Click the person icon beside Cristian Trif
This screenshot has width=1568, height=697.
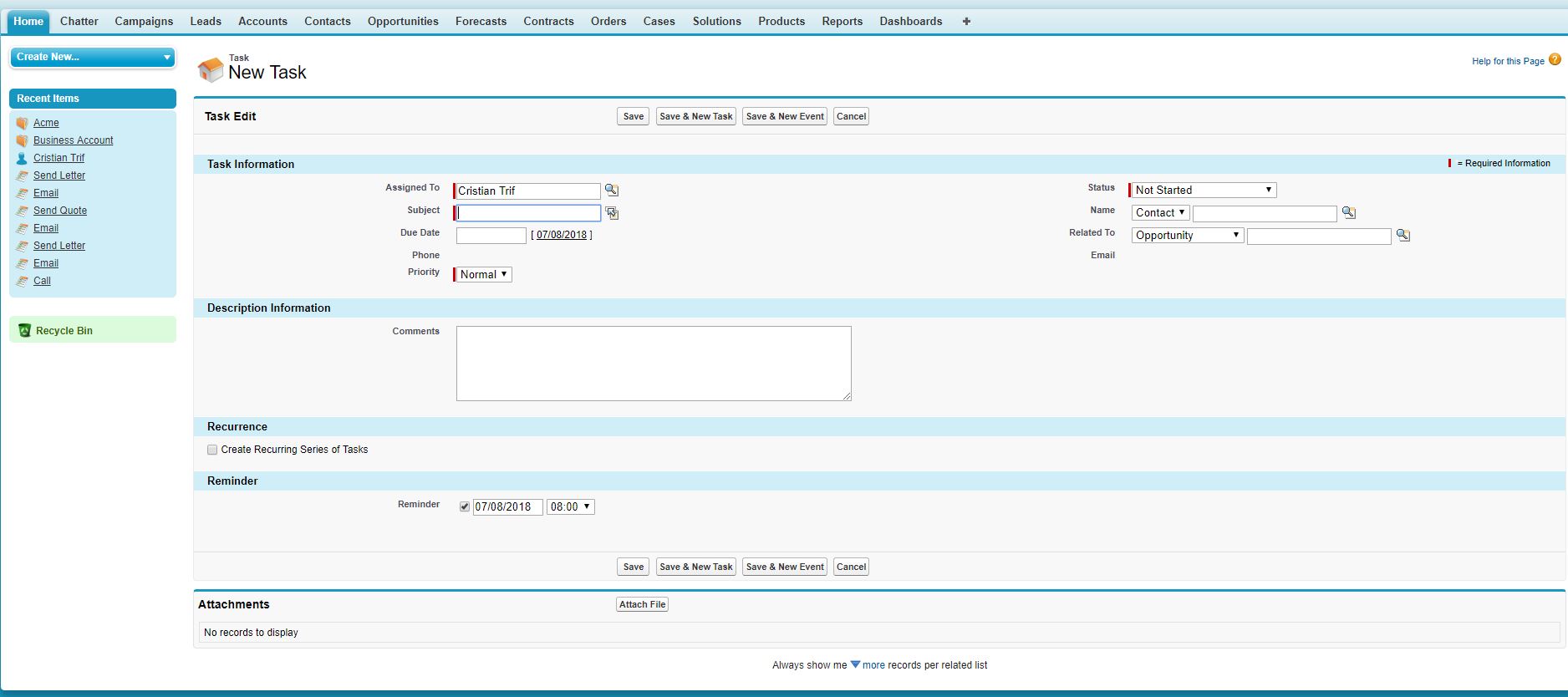(x=22, y=158)
